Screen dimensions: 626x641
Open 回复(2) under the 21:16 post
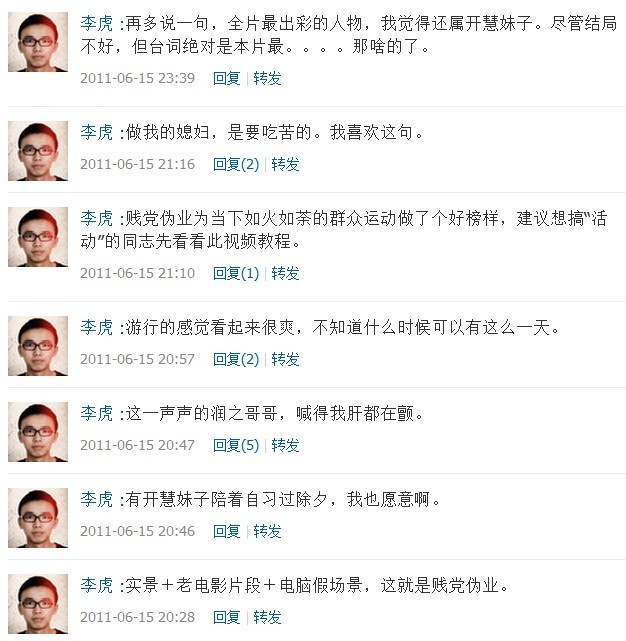click(236, 164)
